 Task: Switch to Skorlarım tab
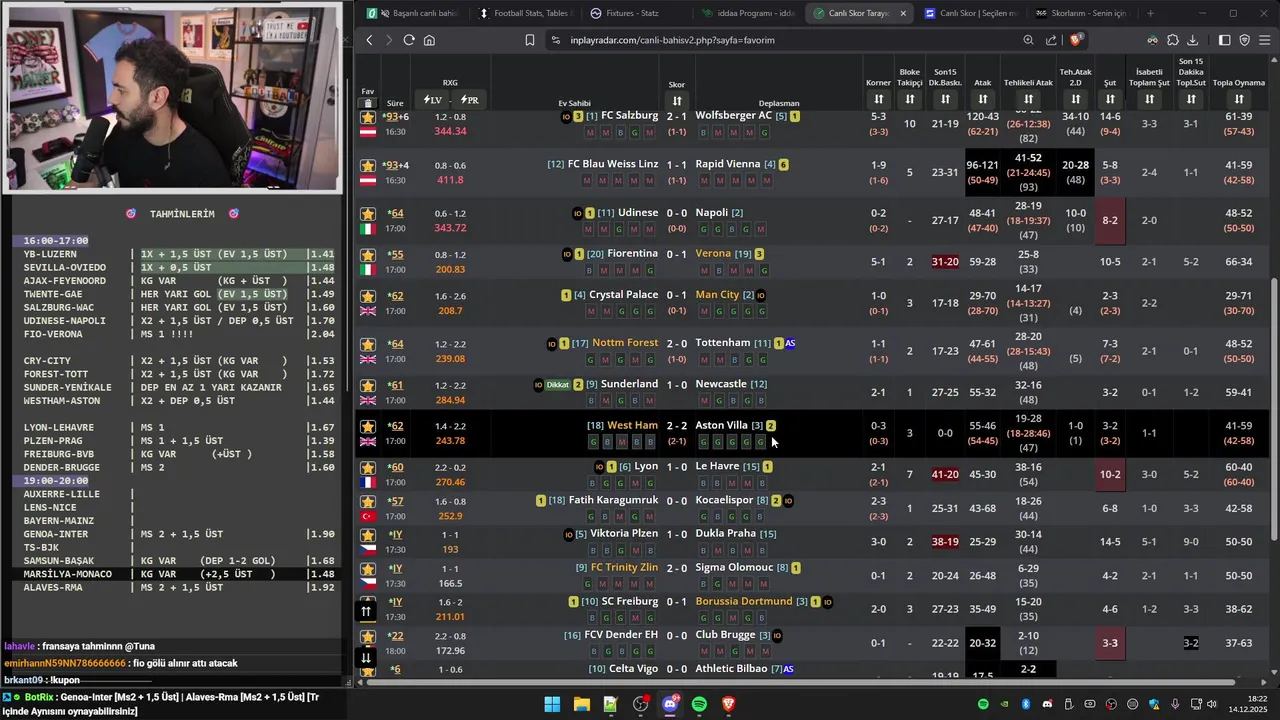1082,13
